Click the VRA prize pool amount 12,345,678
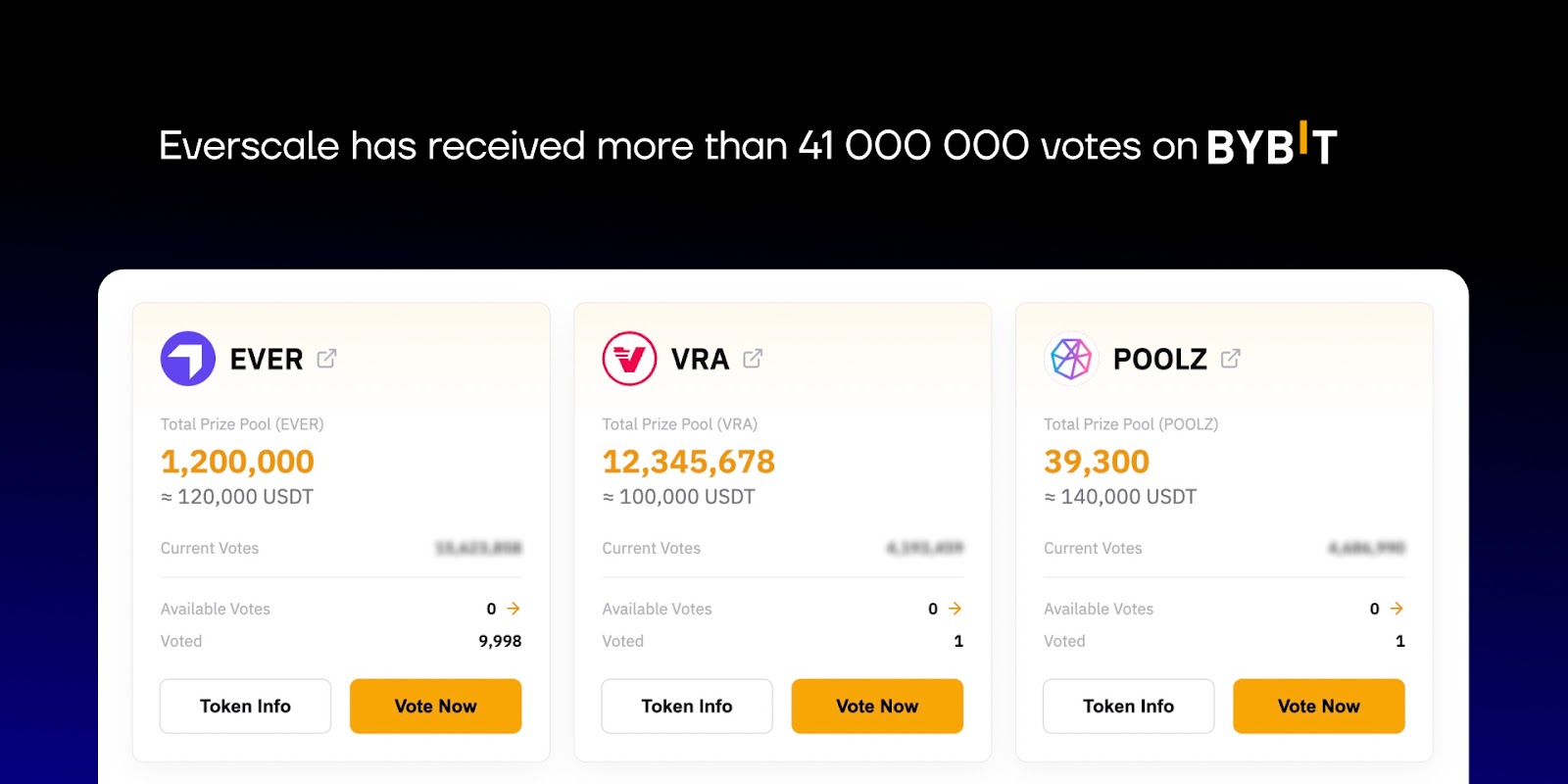This screenshot has height=784, width=1568. coord(688,462)
